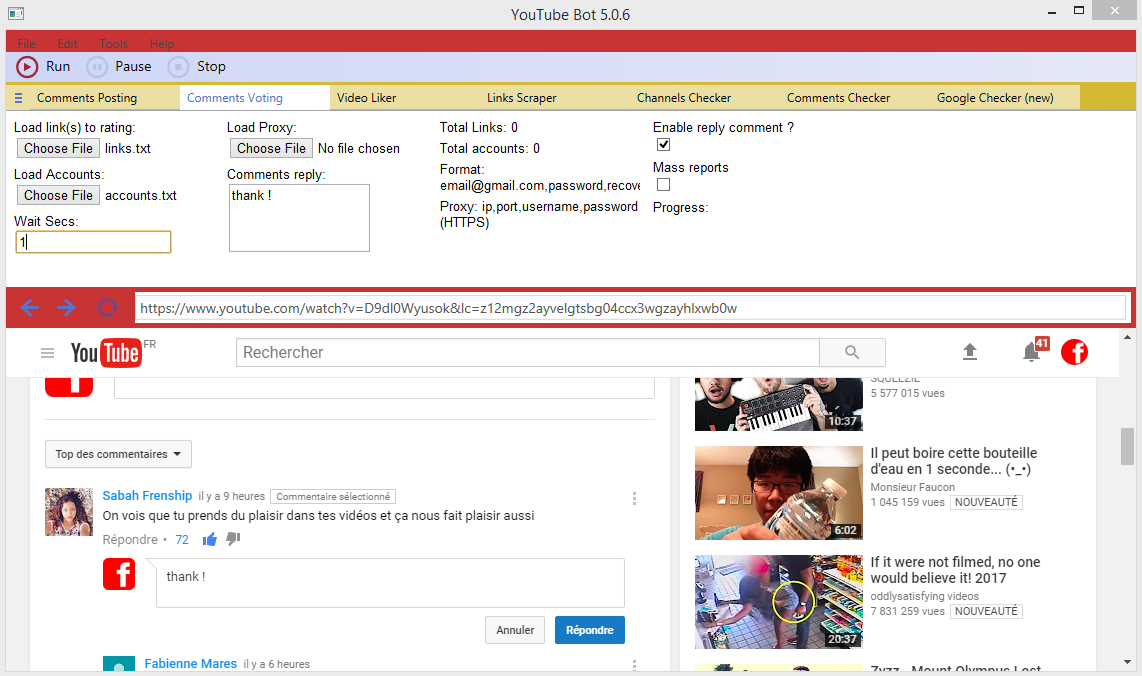Click the page vertical scrollbar thumb
This screenshot has width=1142, height=676.
point(1127,446)
